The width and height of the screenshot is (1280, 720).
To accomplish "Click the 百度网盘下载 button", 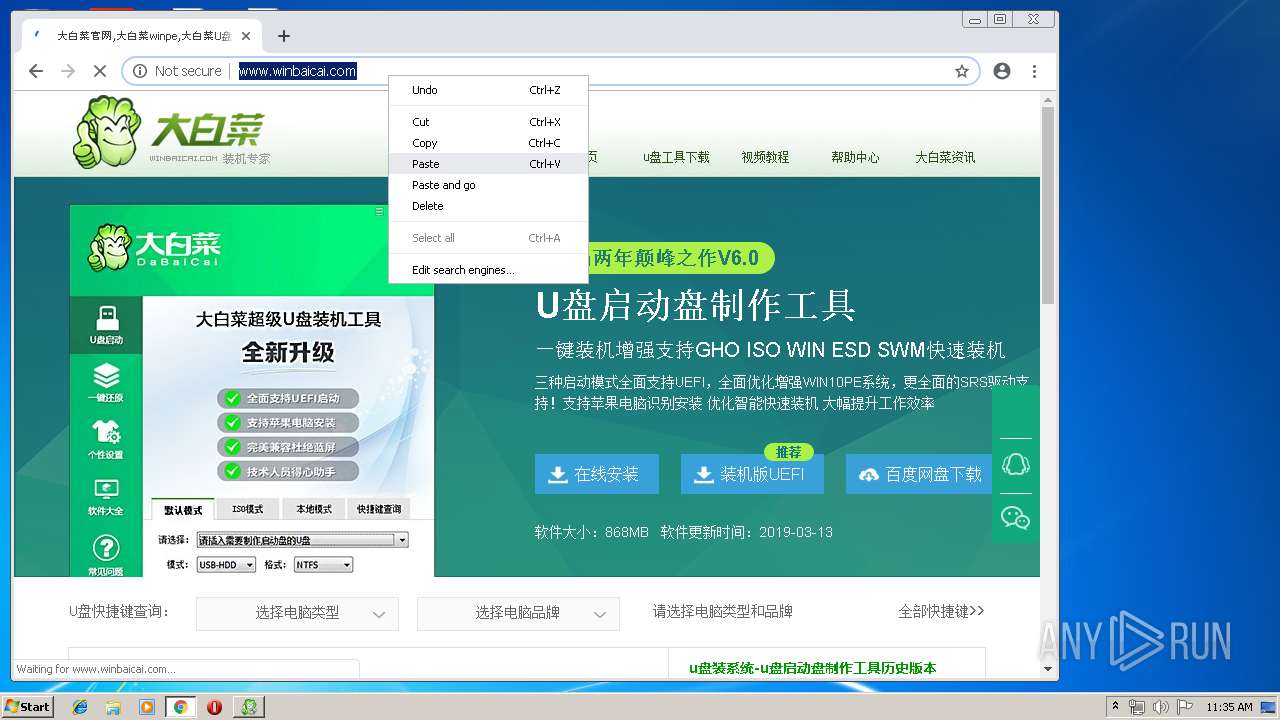I will pyautogui.click(x=919, y=474).
